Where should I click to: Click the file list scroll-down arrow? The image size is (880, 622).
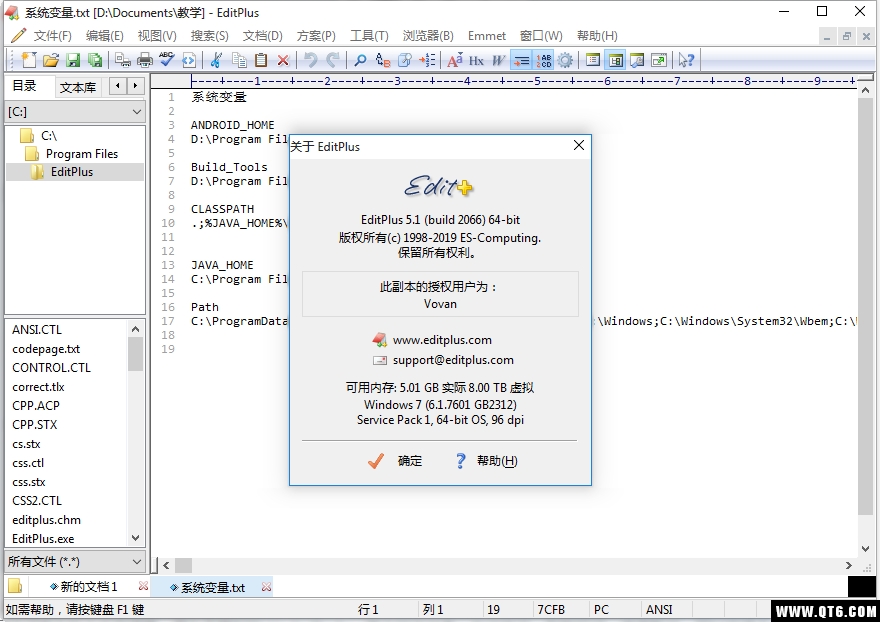pos(135,538)
